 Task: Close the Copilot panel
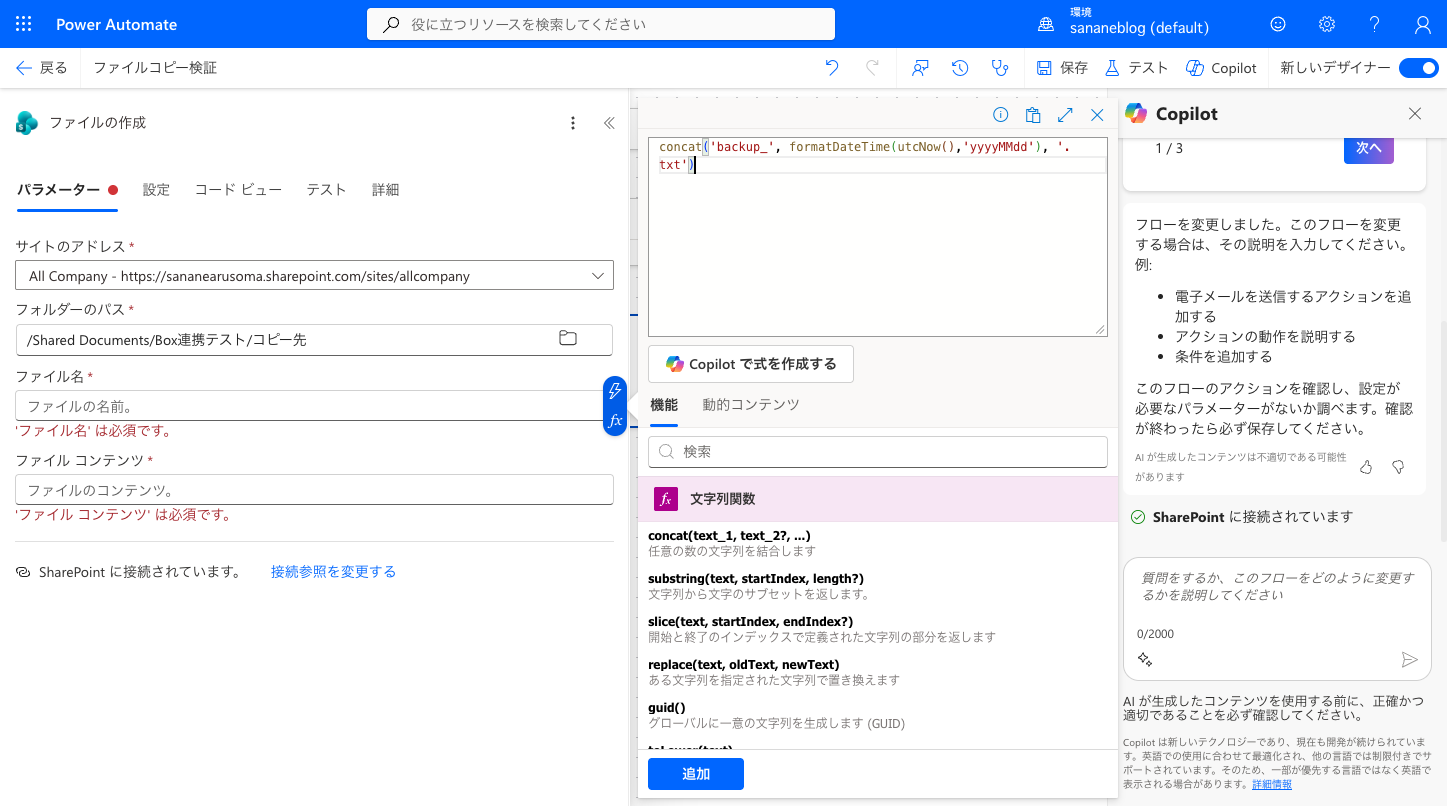pos(1415,114)
